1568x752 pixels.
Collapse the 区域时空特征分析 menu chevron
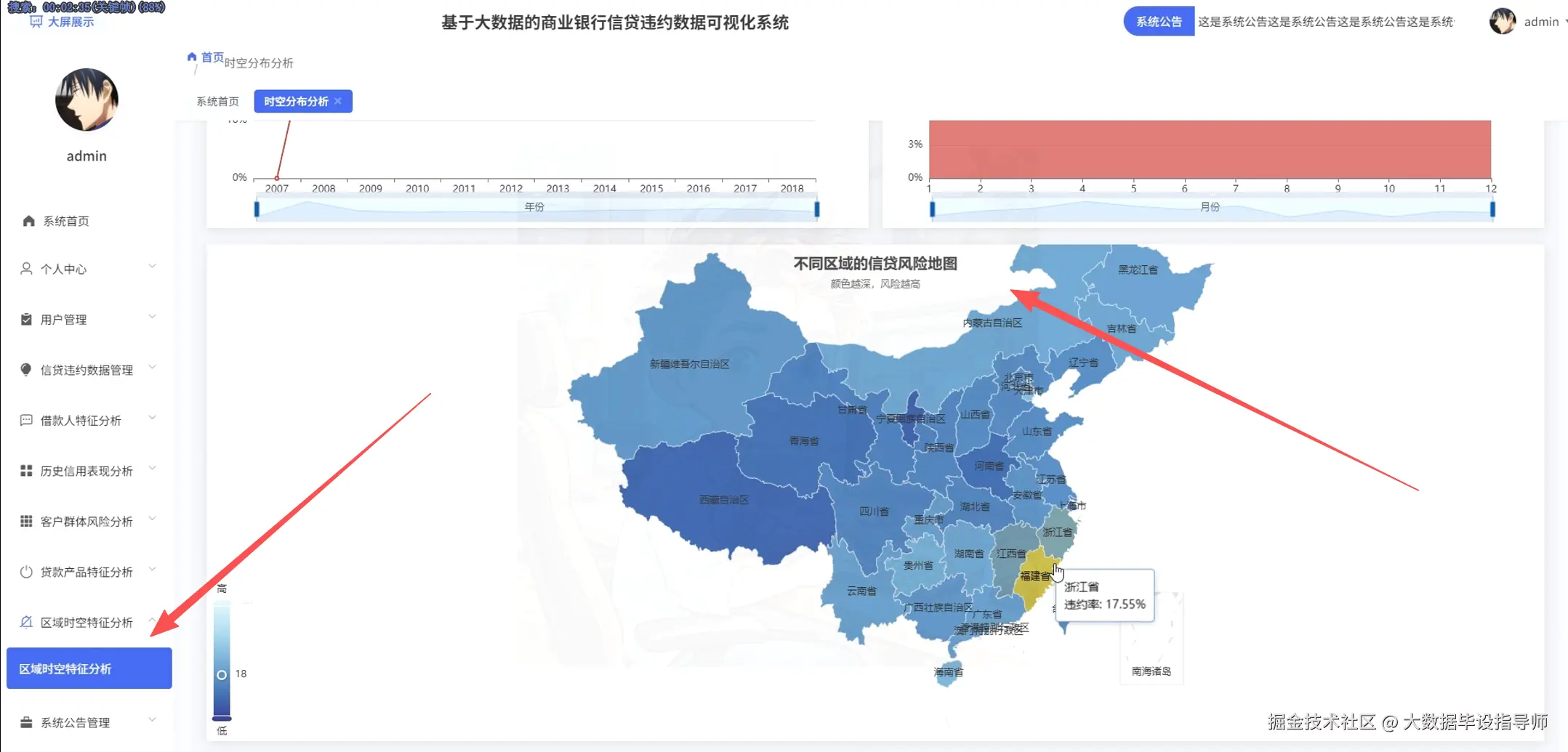pyautogui.click(x=153, y=620)
